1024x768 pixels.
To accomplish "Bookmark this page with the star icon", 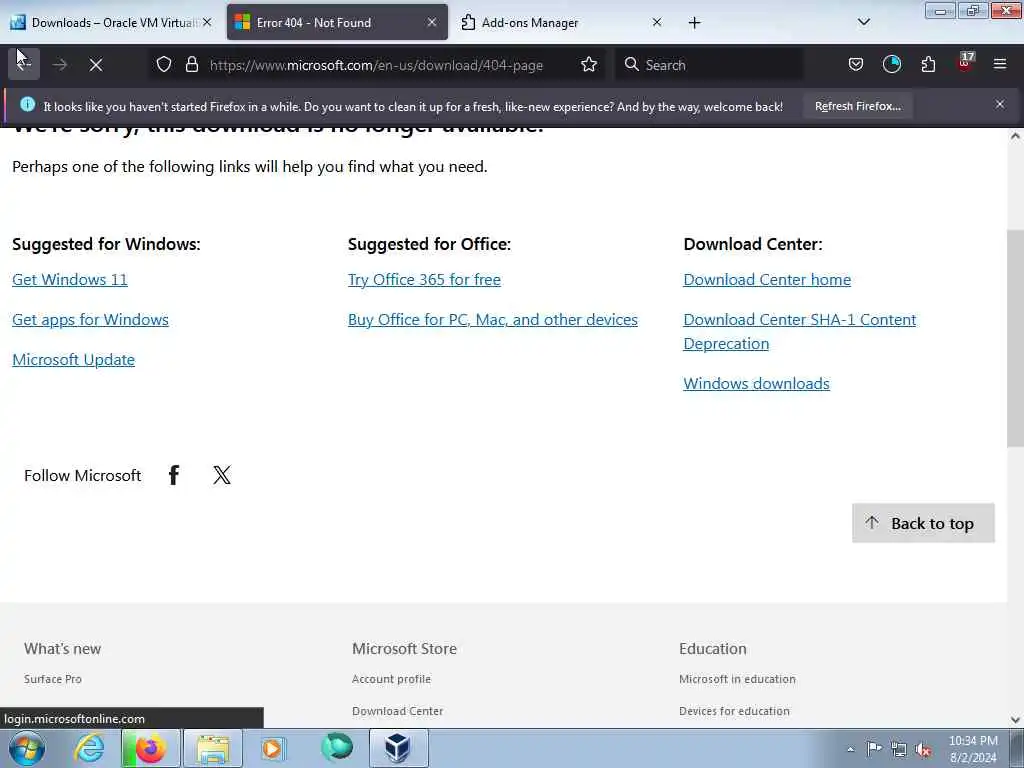I will click(589, 65).
